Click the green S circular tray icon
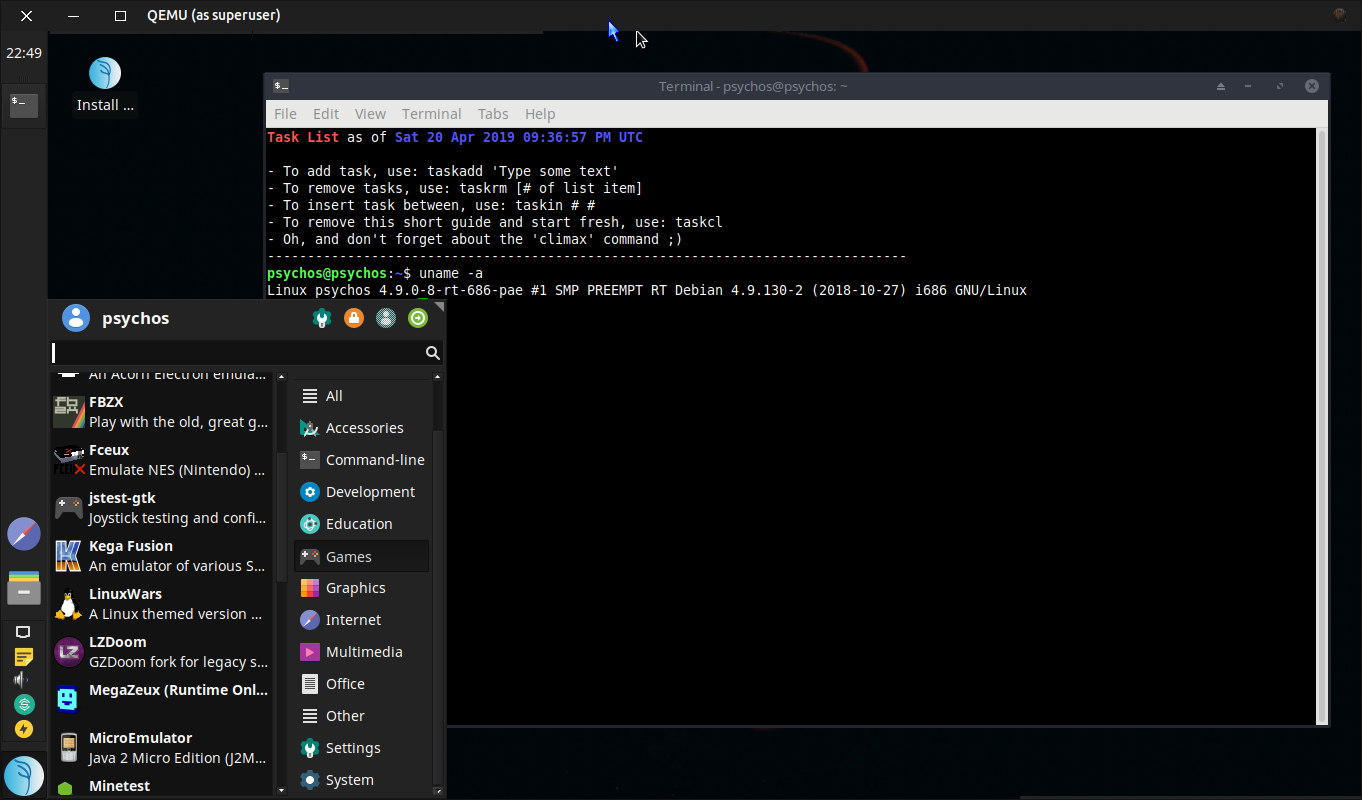 pos(24,704)
